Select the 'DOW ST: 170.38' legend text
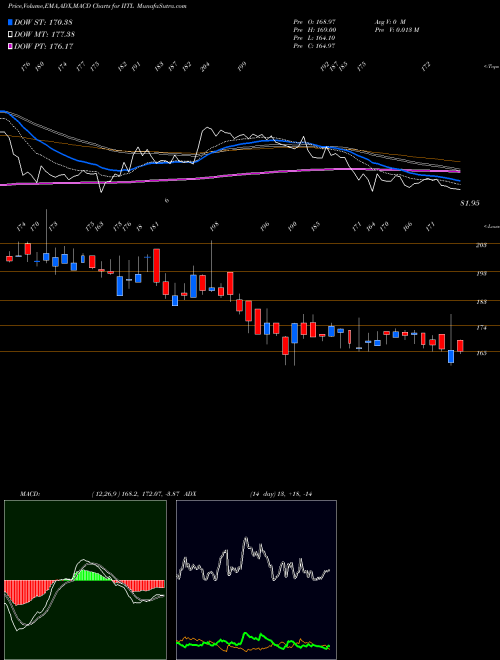The height and width of the screenshot is (660, 500). 43,23
